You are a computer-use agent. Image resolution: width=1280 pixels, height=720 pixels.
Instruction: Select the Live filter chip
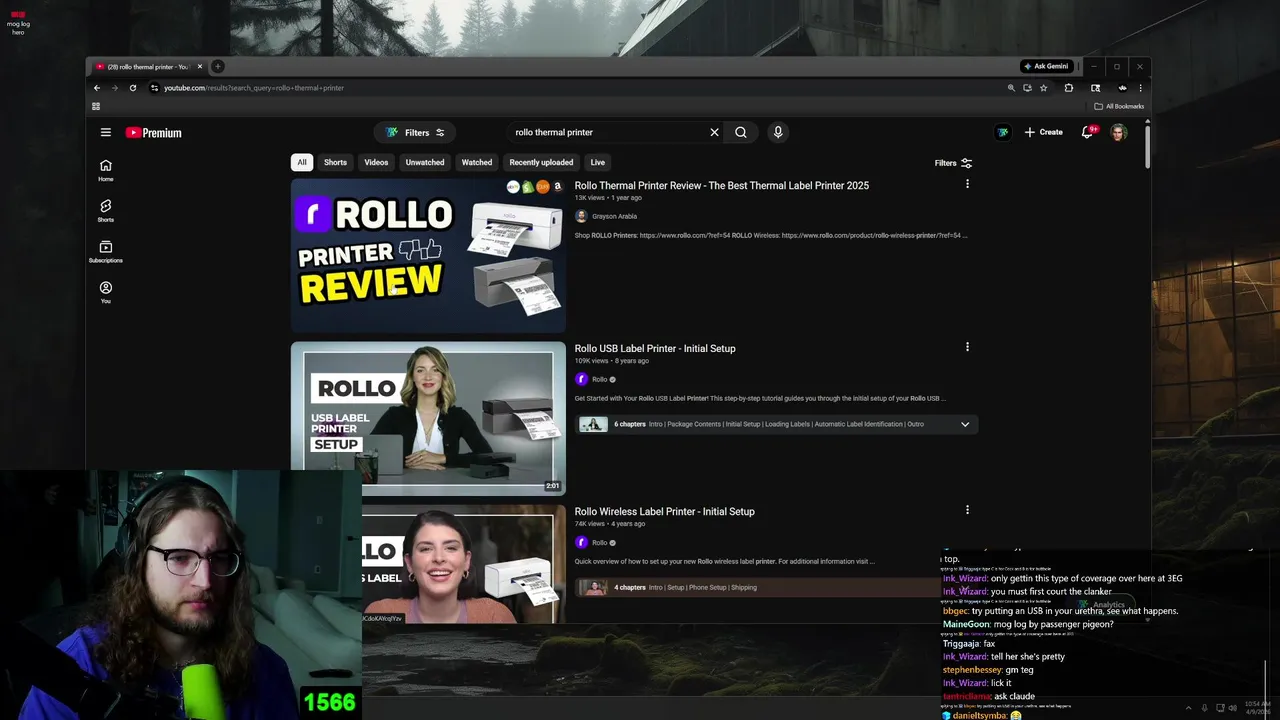[x=597, y=162]
